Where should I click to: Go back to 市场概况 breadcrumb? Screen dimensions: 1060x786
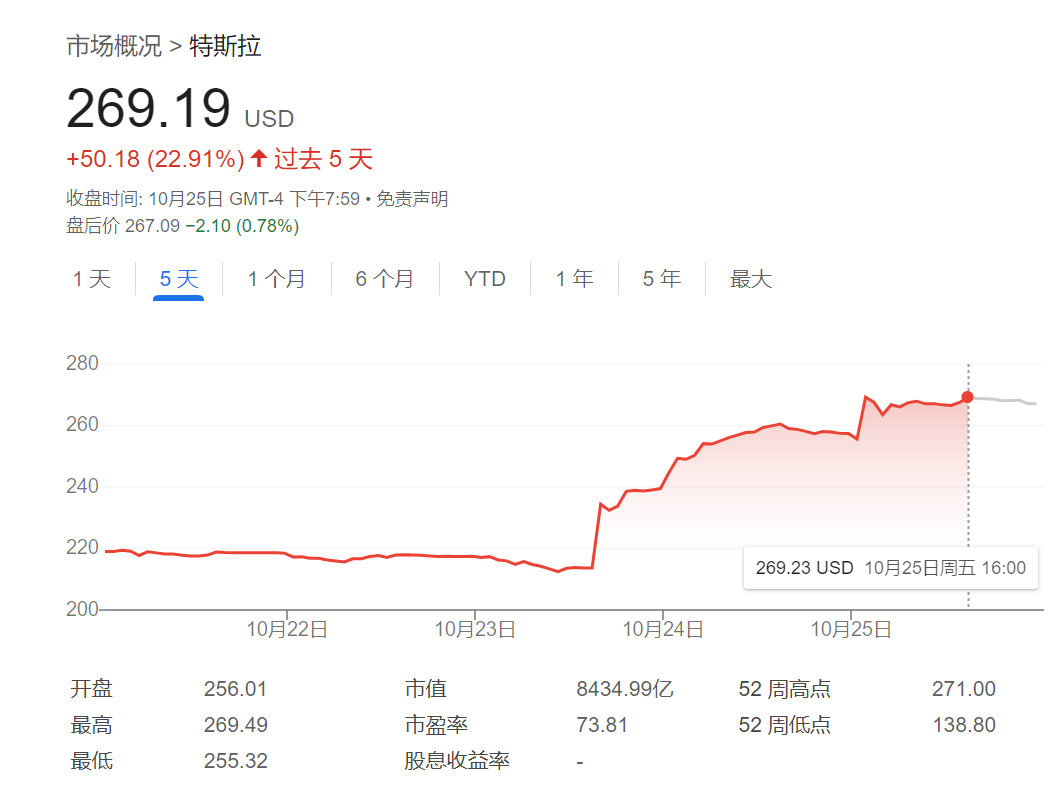113,46
